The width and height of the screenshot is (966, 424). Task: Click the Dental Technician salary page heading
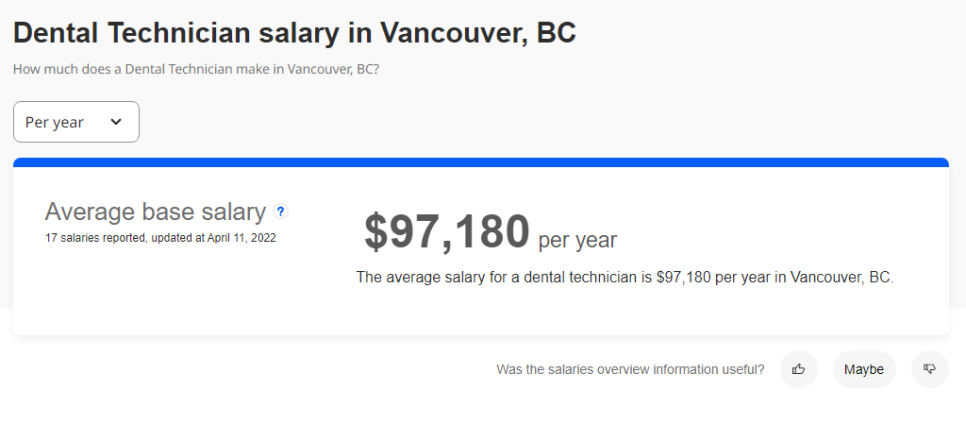[x=294, y=32]
